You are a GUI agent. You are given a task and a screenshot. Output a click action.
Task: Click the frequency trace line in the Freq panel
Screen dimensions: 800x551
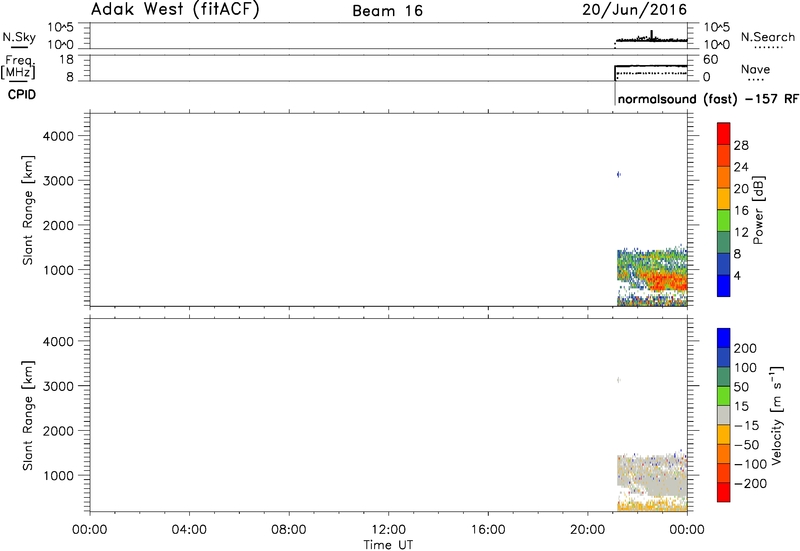point(651,66)
